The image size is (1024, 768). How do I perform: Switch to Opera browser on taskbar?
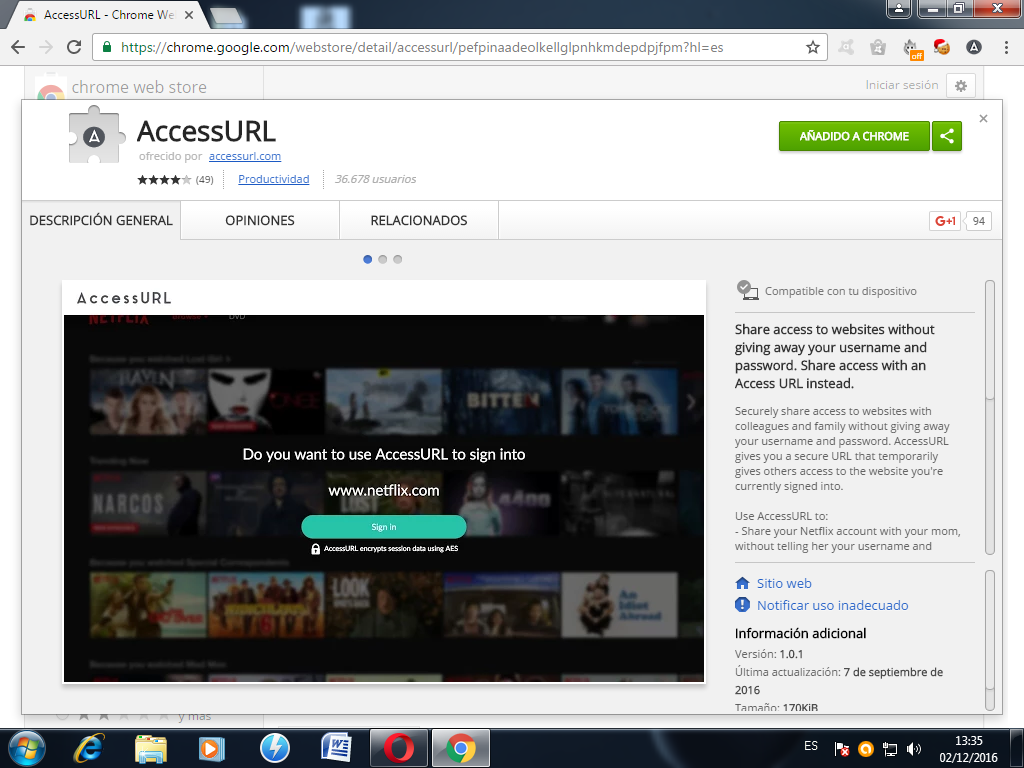(398, 748)
